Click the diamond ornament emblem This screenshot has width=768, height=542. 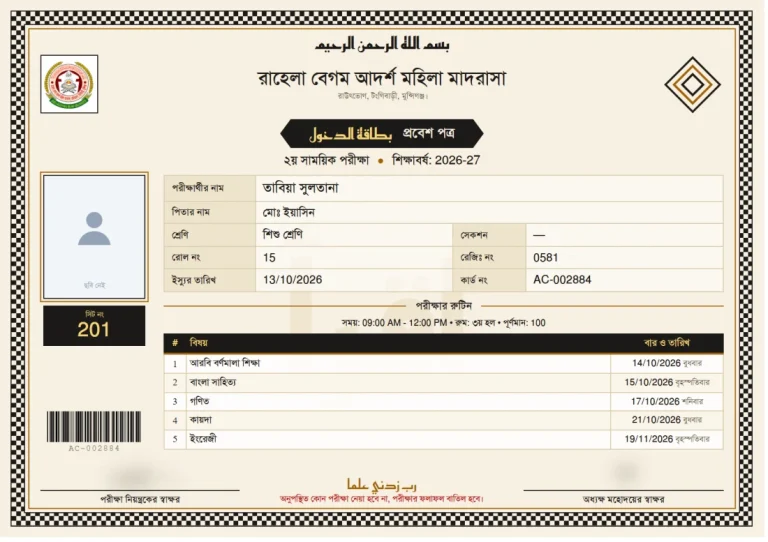coord(692,85)
